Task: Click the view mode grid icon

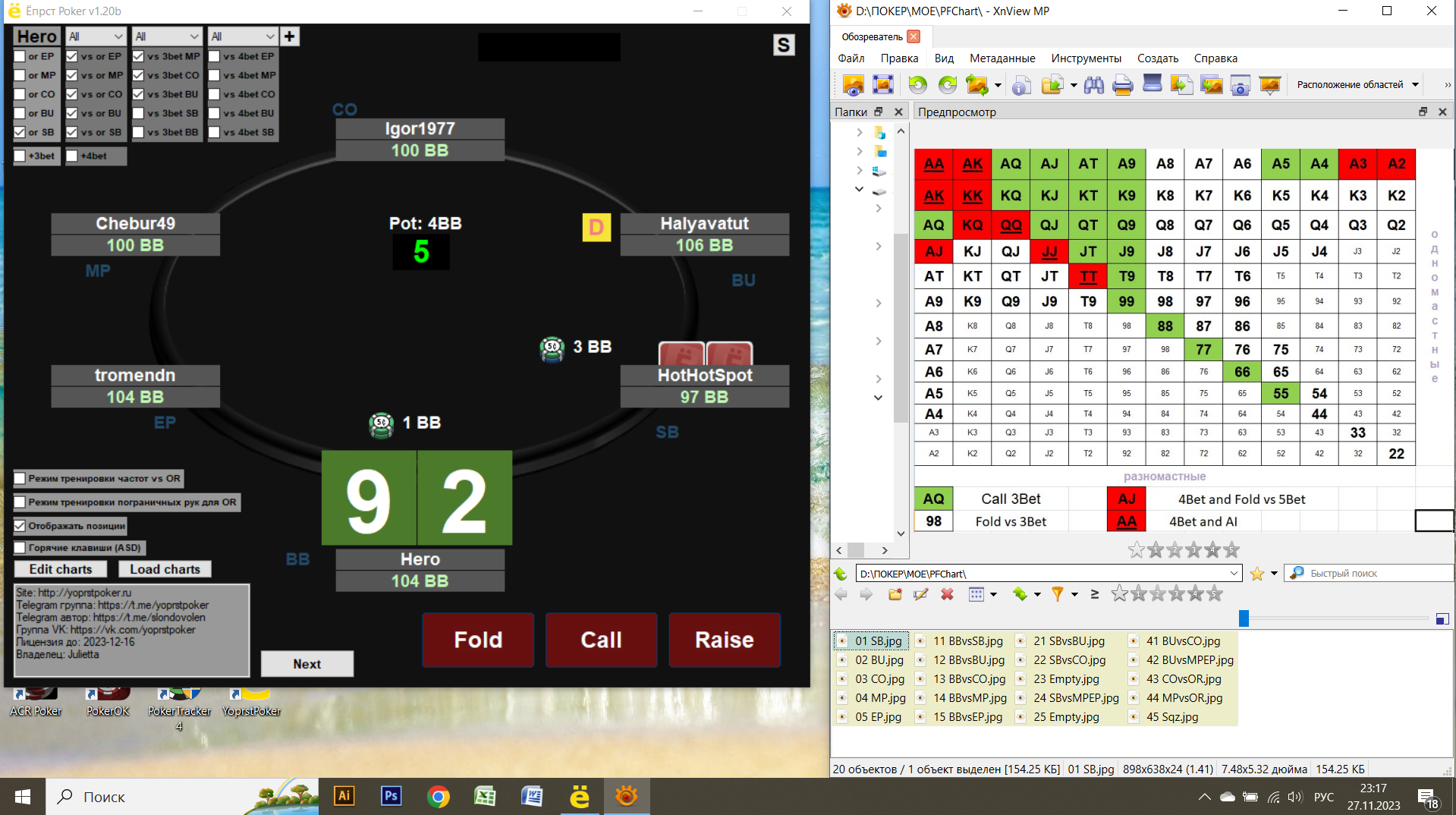Action: (x=976, y=594)
